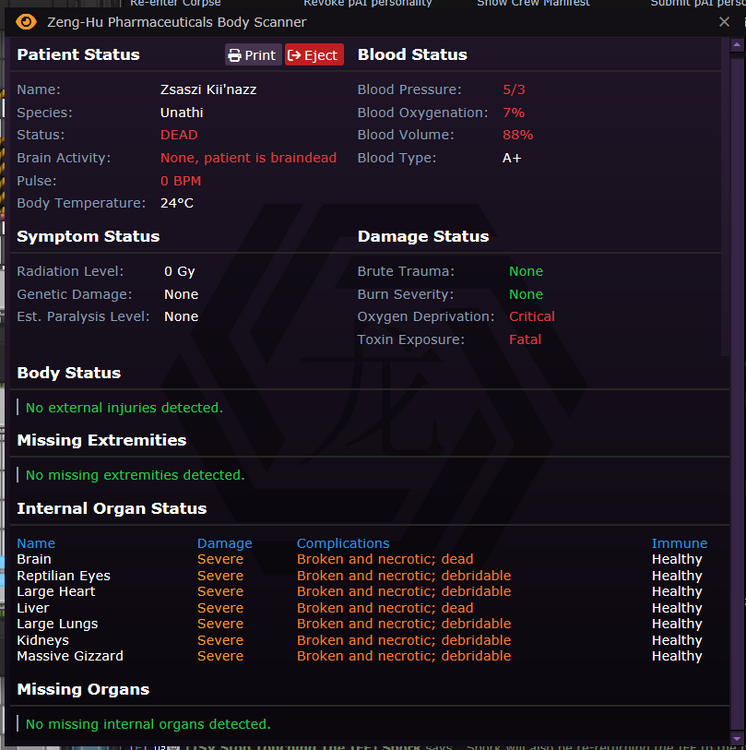The width and height of the screenshot is (746, 750).
Task: Click the Revoke pAI personality button
Action: [x=367, y=4]
